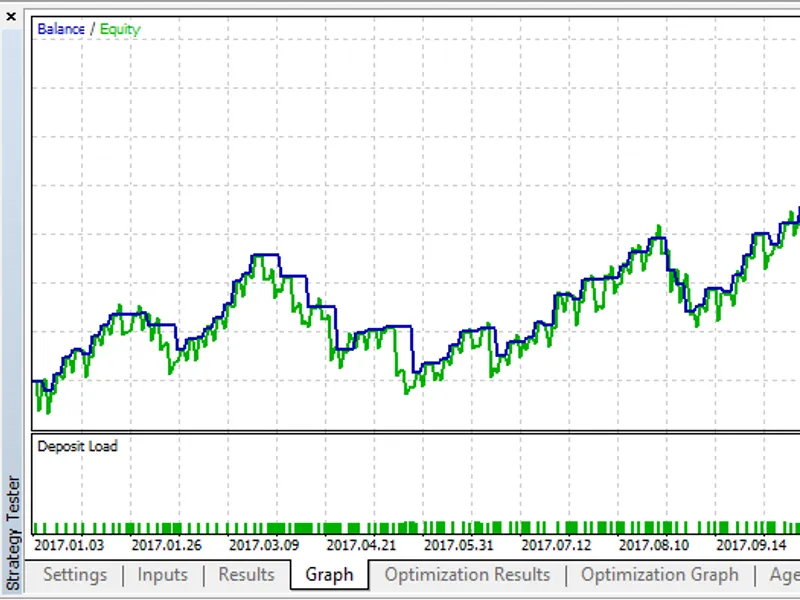Click the 2017.04.21 date label
Viewport: 800px width, 600px height.
361,545
